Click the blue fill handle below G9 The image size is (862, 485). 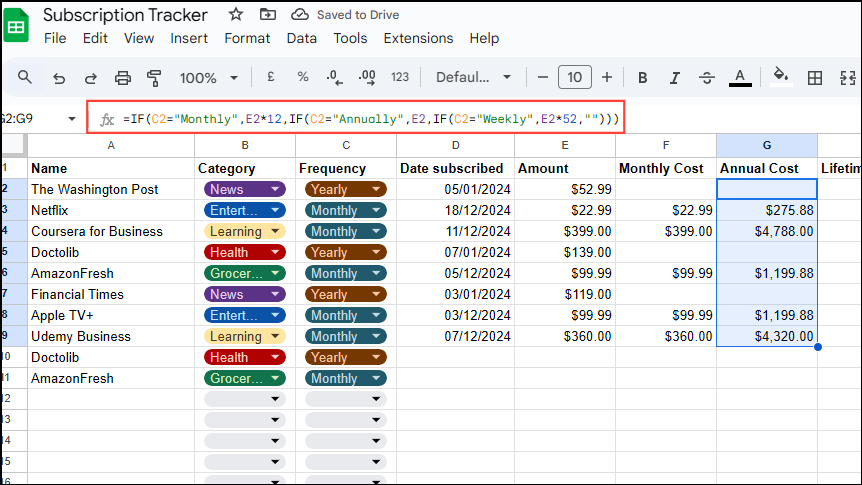(x=818, y=347)
